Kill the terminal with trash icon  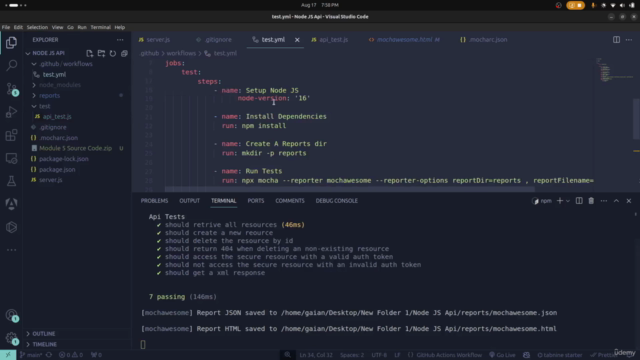point(591,201)
